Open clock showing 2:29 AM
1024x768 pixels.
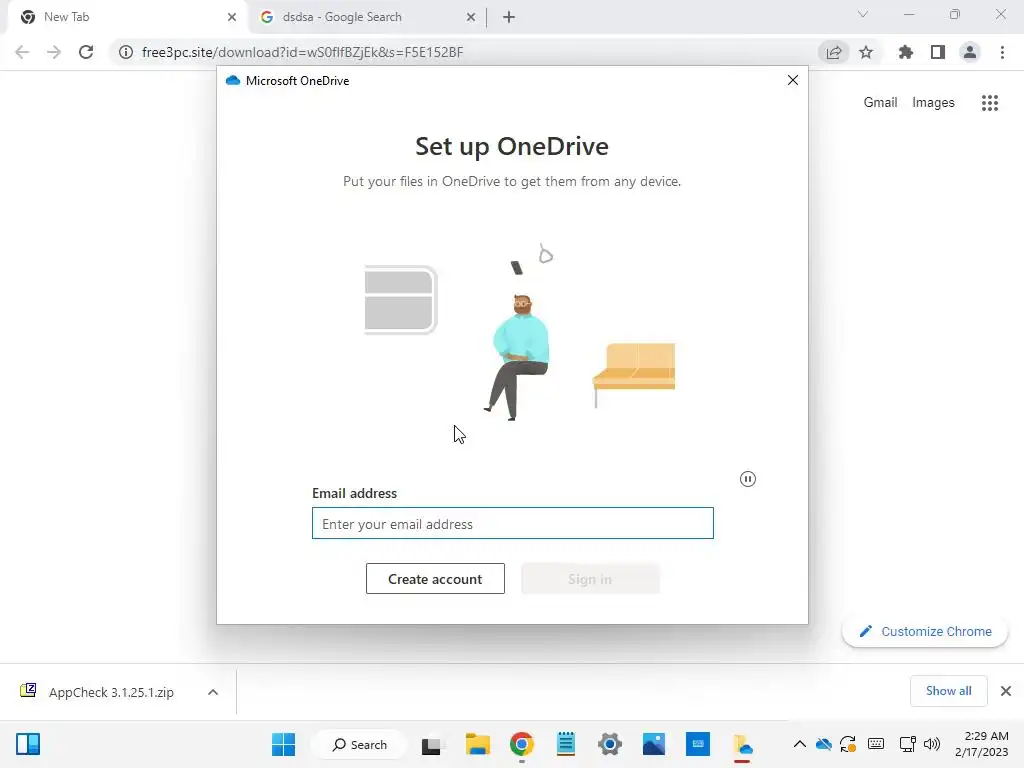[x=981, y=744]
